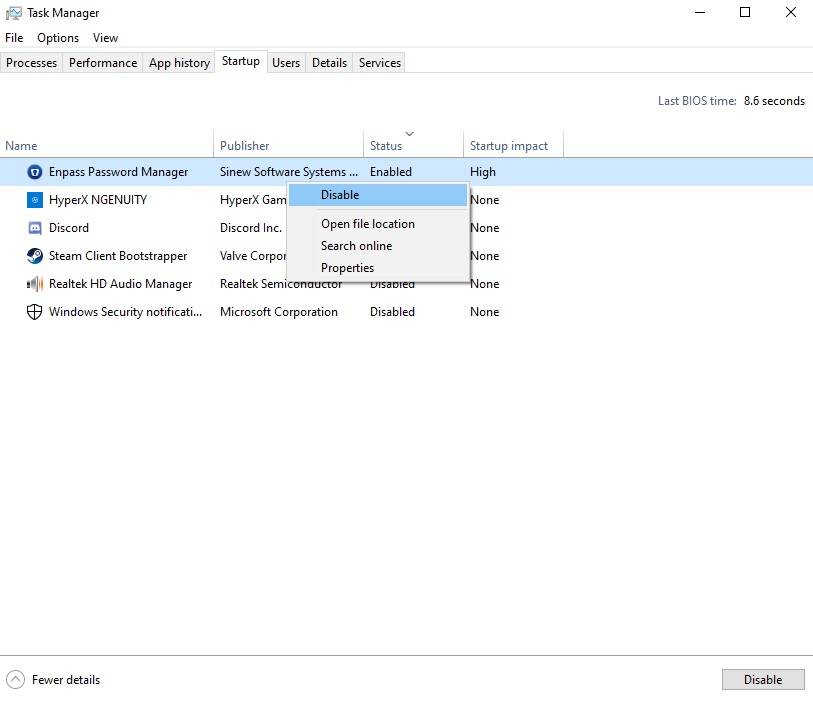Image resolution: width=813 pixels, height=703 pixels.
Task: Sort by the Name column header
Action: click(106, 144)
